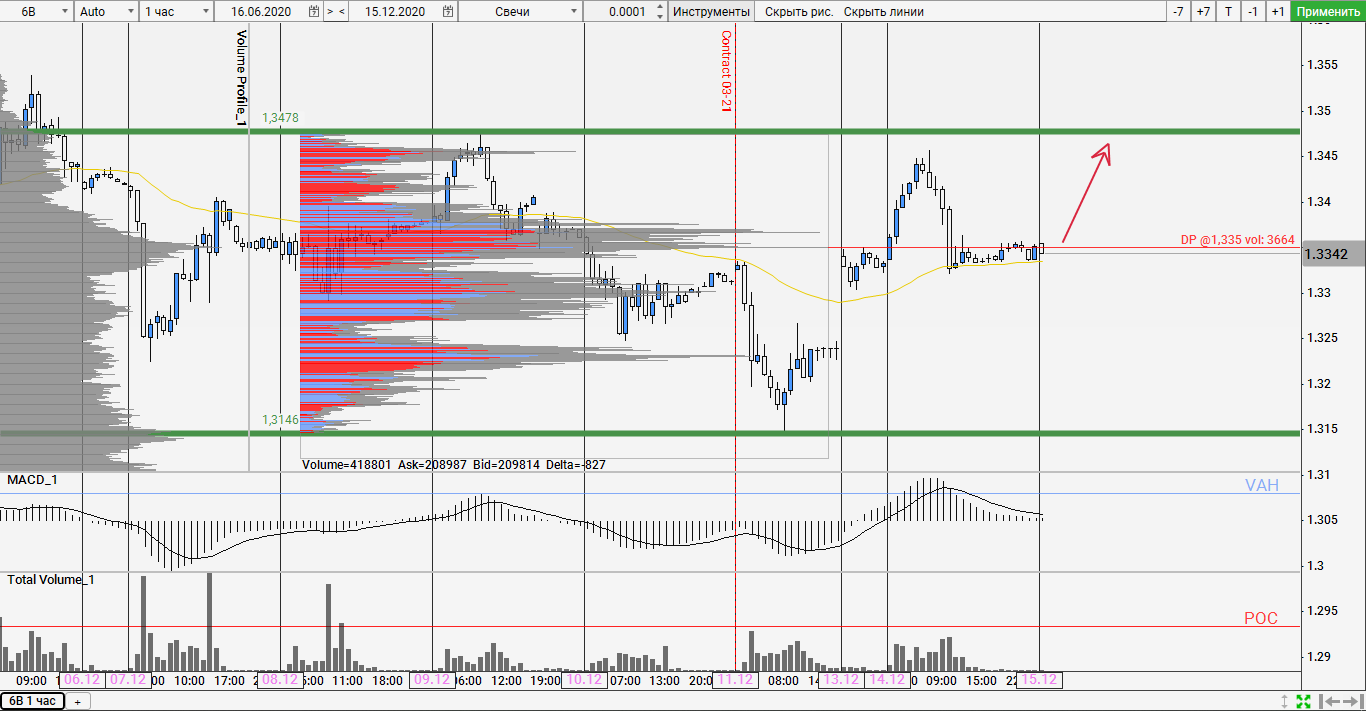This screenshot has width=1366, height=711.
Task: Open the Инструменты menu
Action: coord(711,12)
